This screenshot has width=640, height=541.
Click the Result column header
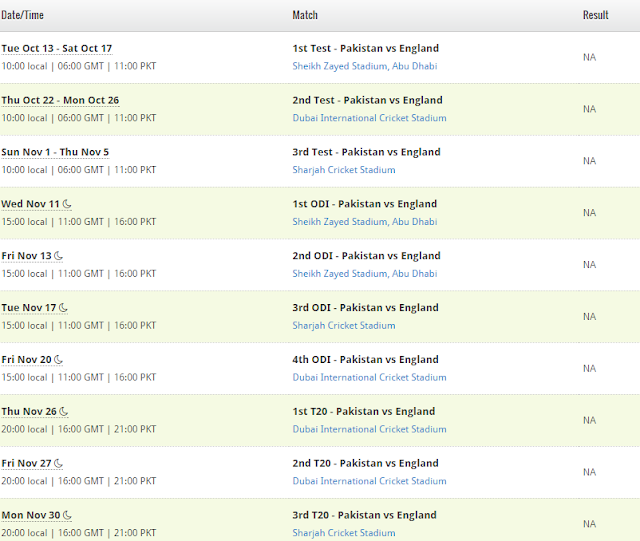tap(595, 16)
